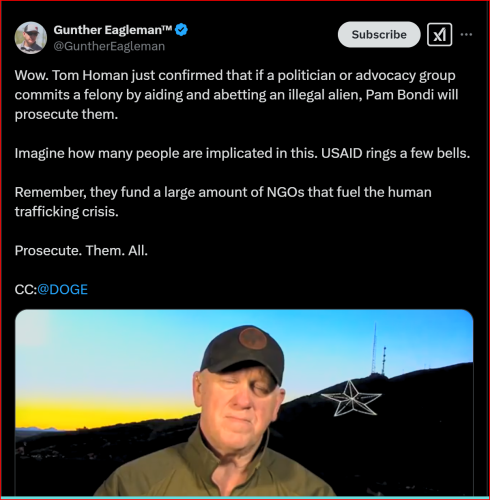The image size is (490, 500).
Task: Visit the @GuntherEagleman handle link
Action: pos(109,46)
